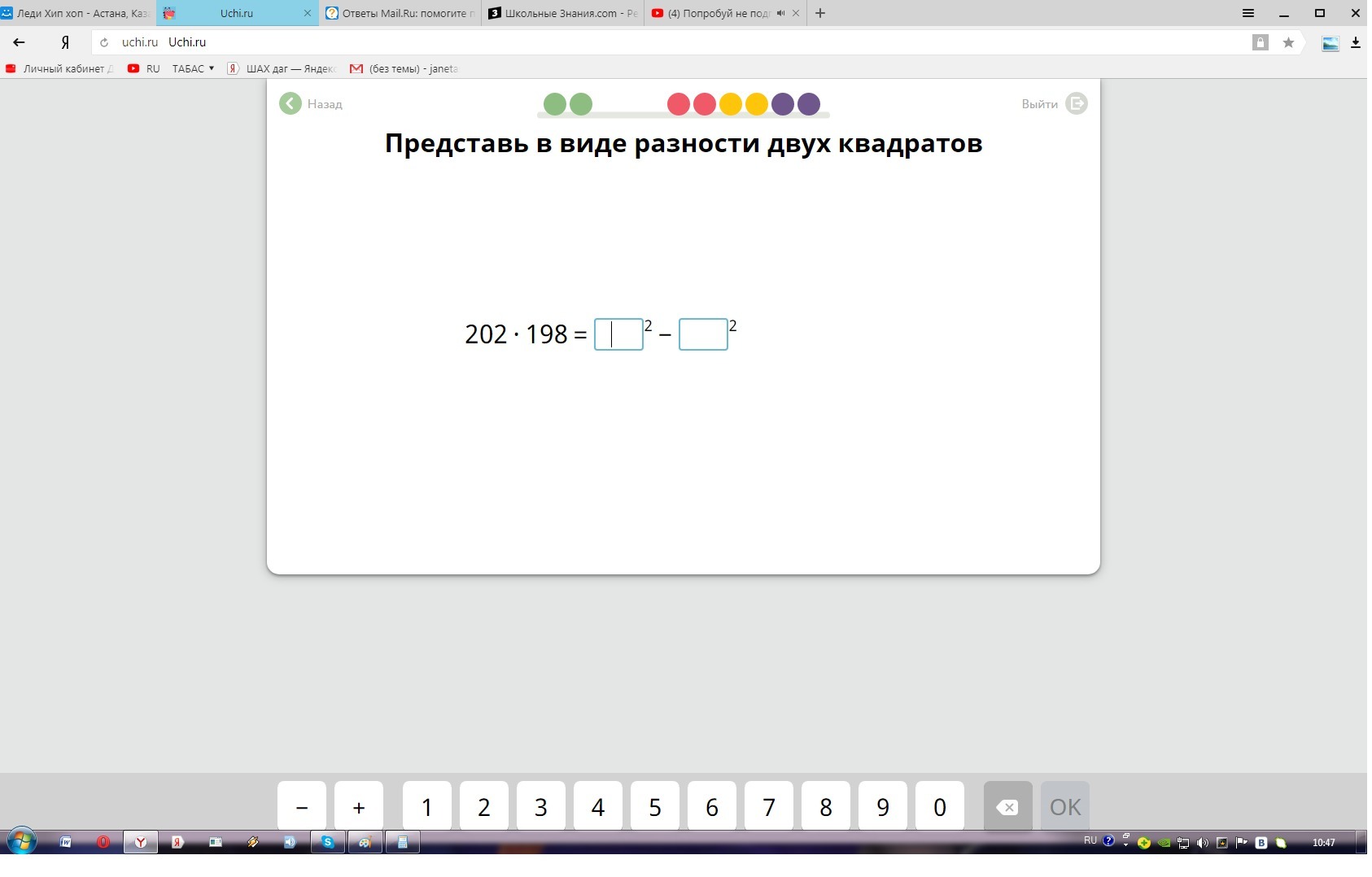Click the downloads icon in browser toolbar
1372x877 pixels.
pos(1356,41)
